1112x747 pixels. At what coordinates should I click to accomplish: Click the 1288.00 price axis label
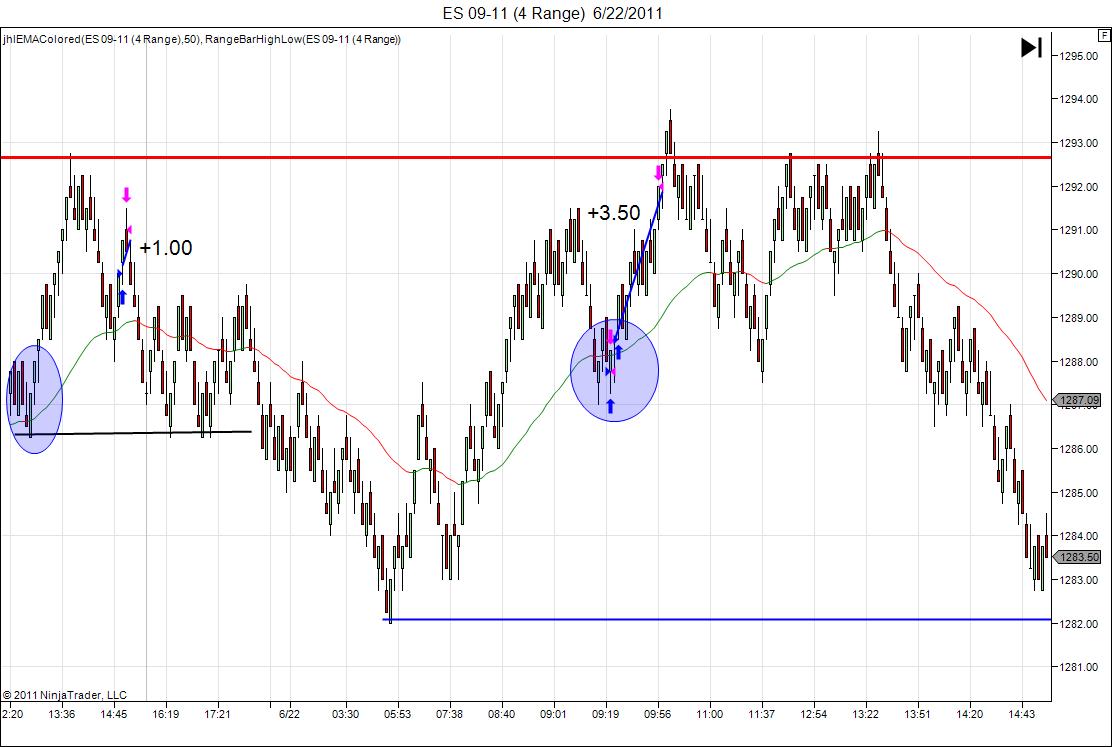[1079, 362]
